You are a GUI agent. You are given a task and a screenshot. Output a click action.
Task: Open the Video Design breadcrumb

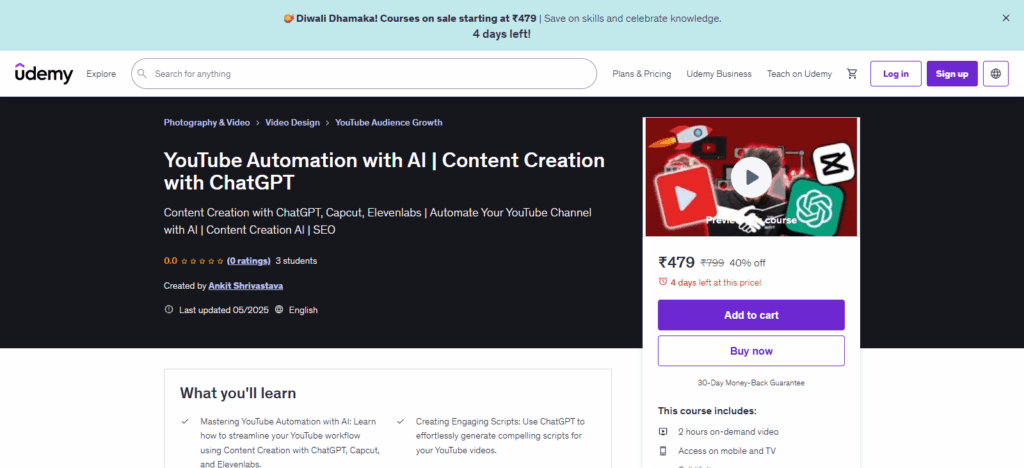pyautogui.click(x=292, y=123)
